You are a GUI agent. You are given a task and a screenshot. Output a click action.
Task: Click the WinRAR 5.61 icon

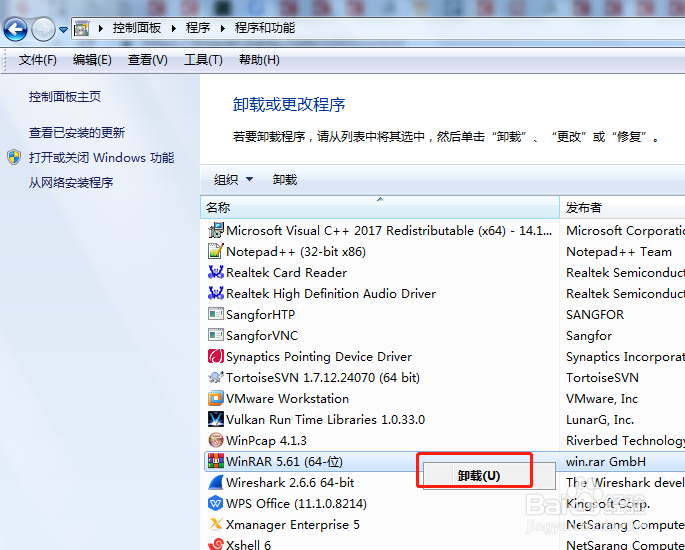(215, 461)
